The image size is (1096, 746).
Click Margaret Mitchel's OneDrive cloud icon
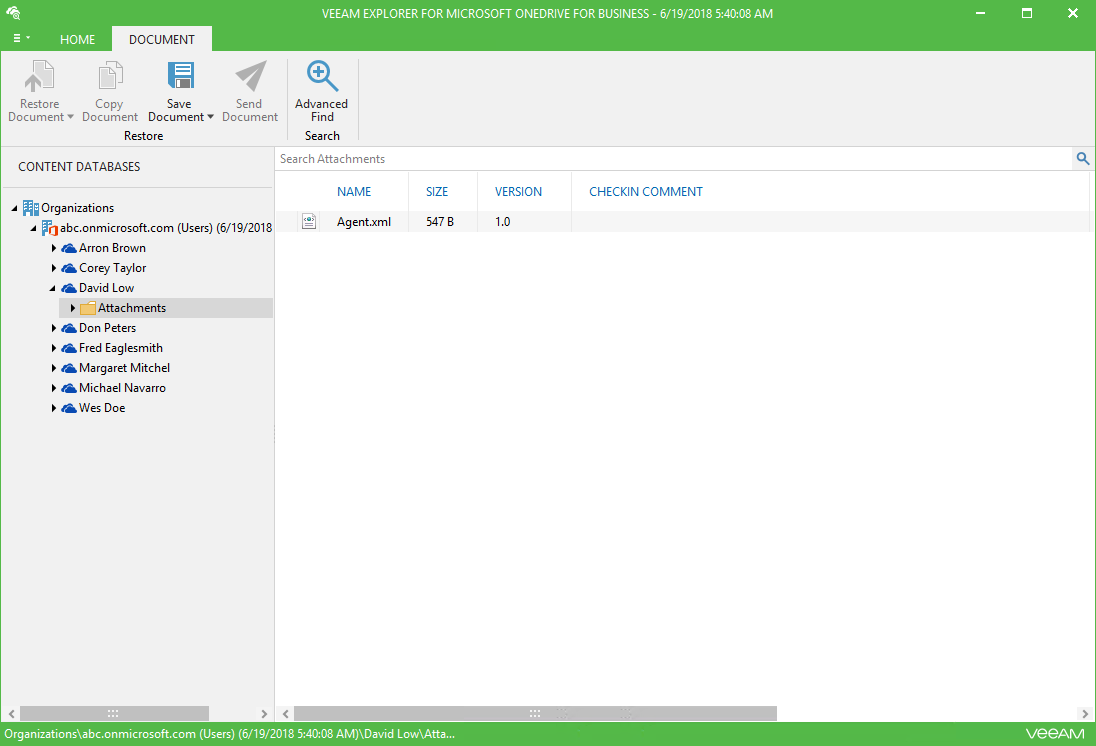[68, 368]
